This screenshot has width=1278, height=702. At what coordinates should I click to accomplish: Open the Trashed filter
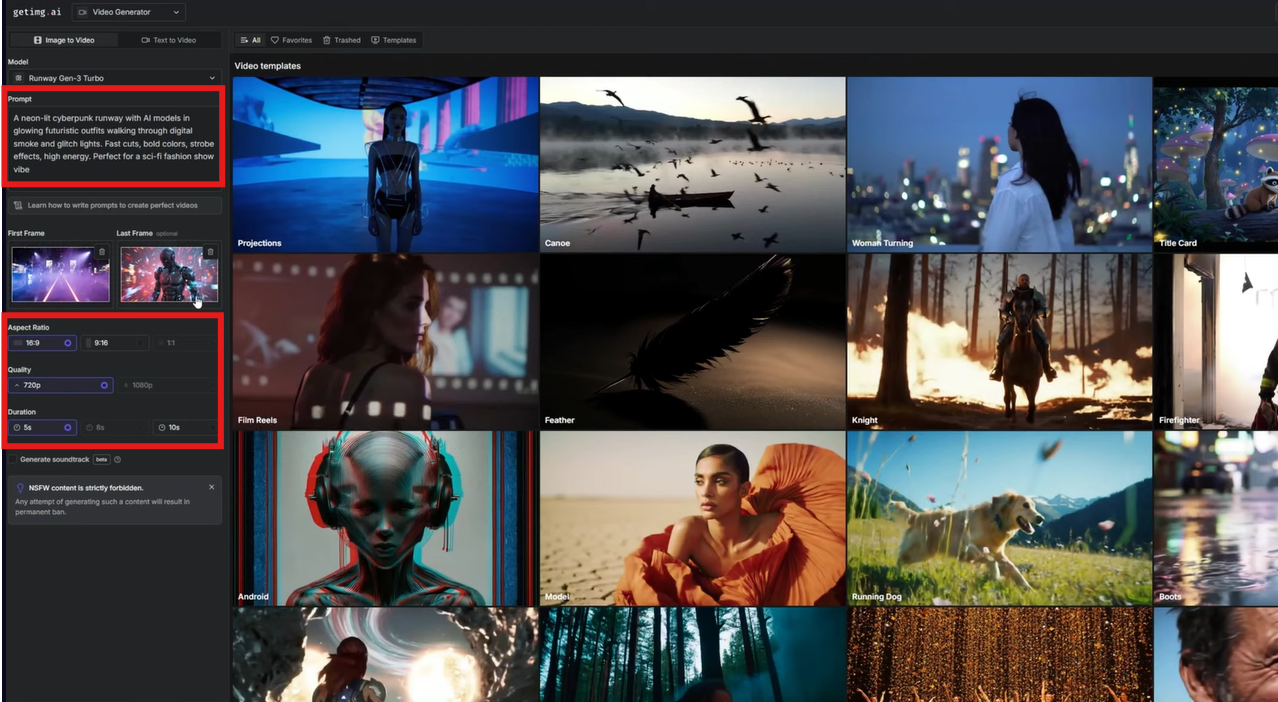[342, 40]
